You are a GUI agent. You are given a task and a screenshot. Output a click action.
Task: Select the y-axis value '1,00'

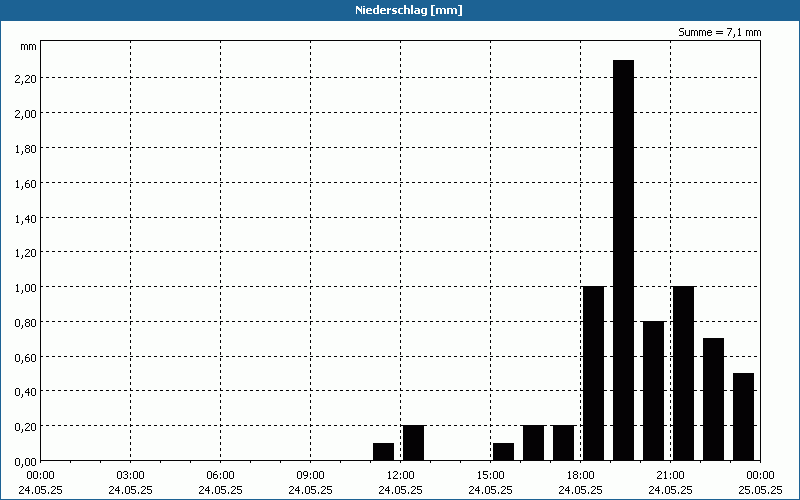pyautogui.click(x=26, y=288)
